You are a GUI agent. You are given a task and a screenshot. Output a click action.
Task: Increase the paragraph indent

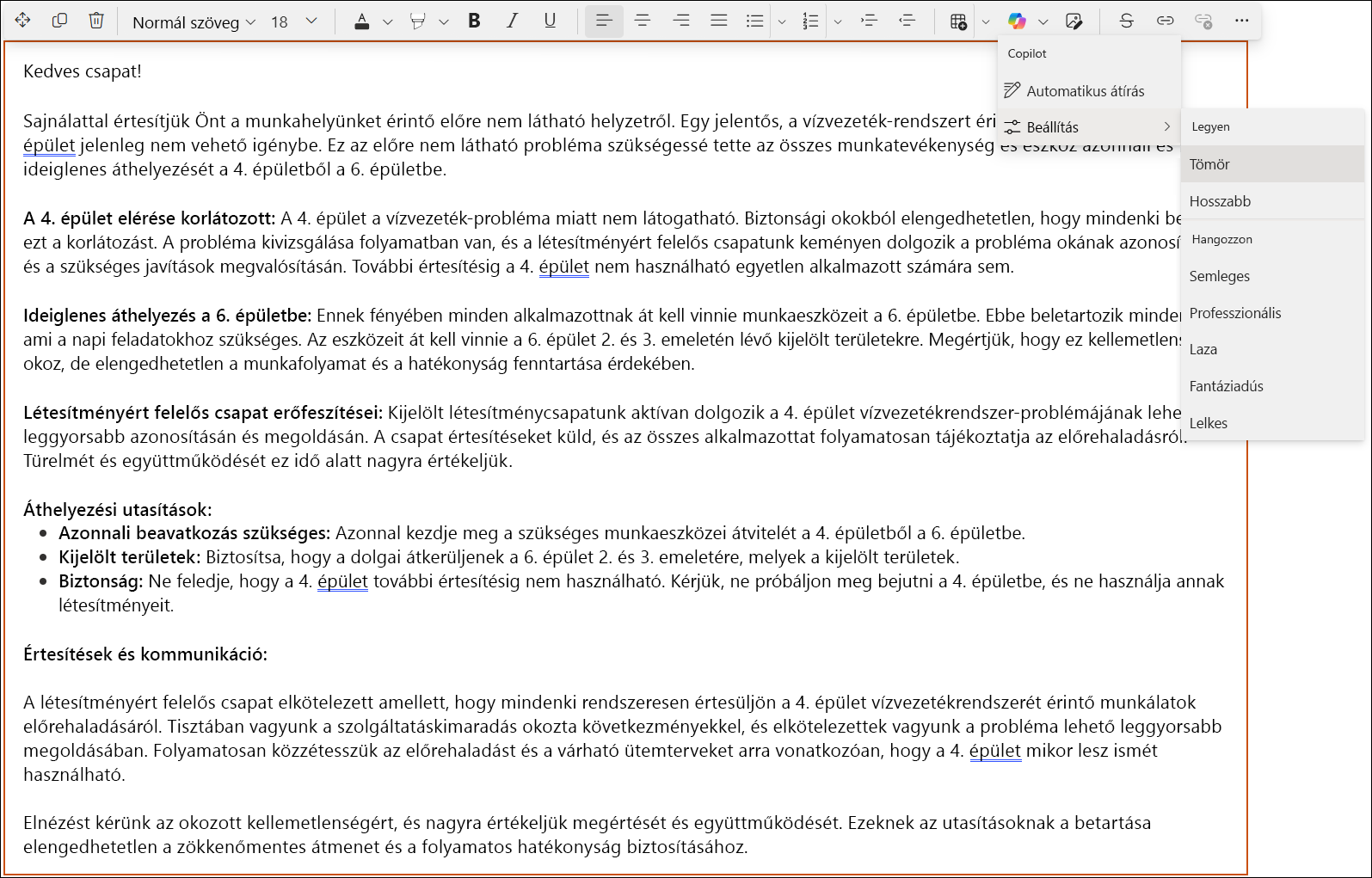[869, 21]
